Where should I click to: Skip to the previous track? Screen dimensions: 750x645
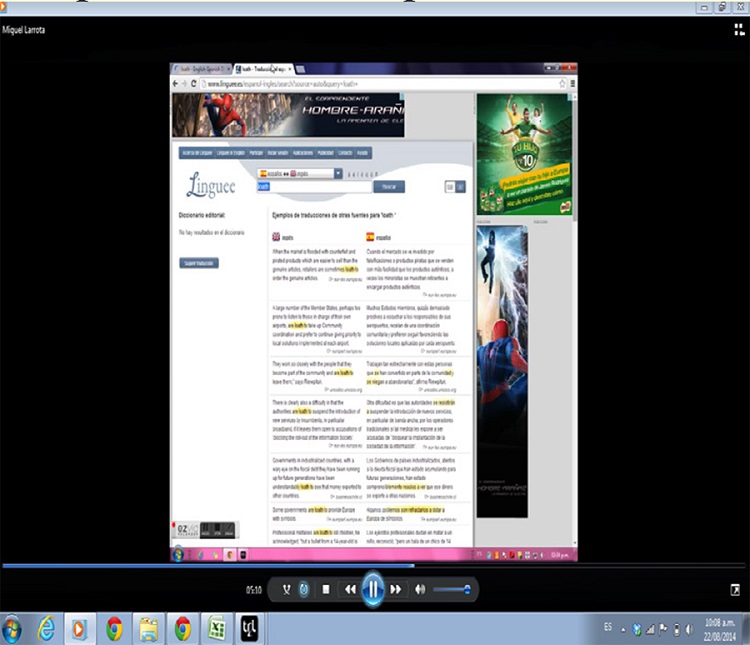click(350, 590)
